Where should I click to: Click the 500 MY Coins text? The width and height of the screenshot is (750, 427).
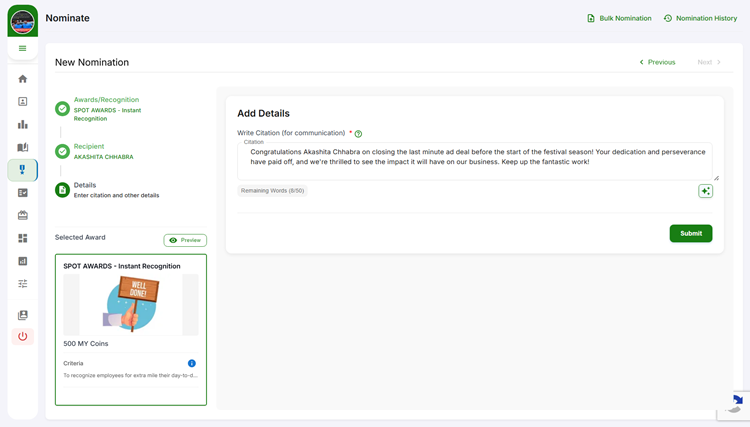coord(86,344)
